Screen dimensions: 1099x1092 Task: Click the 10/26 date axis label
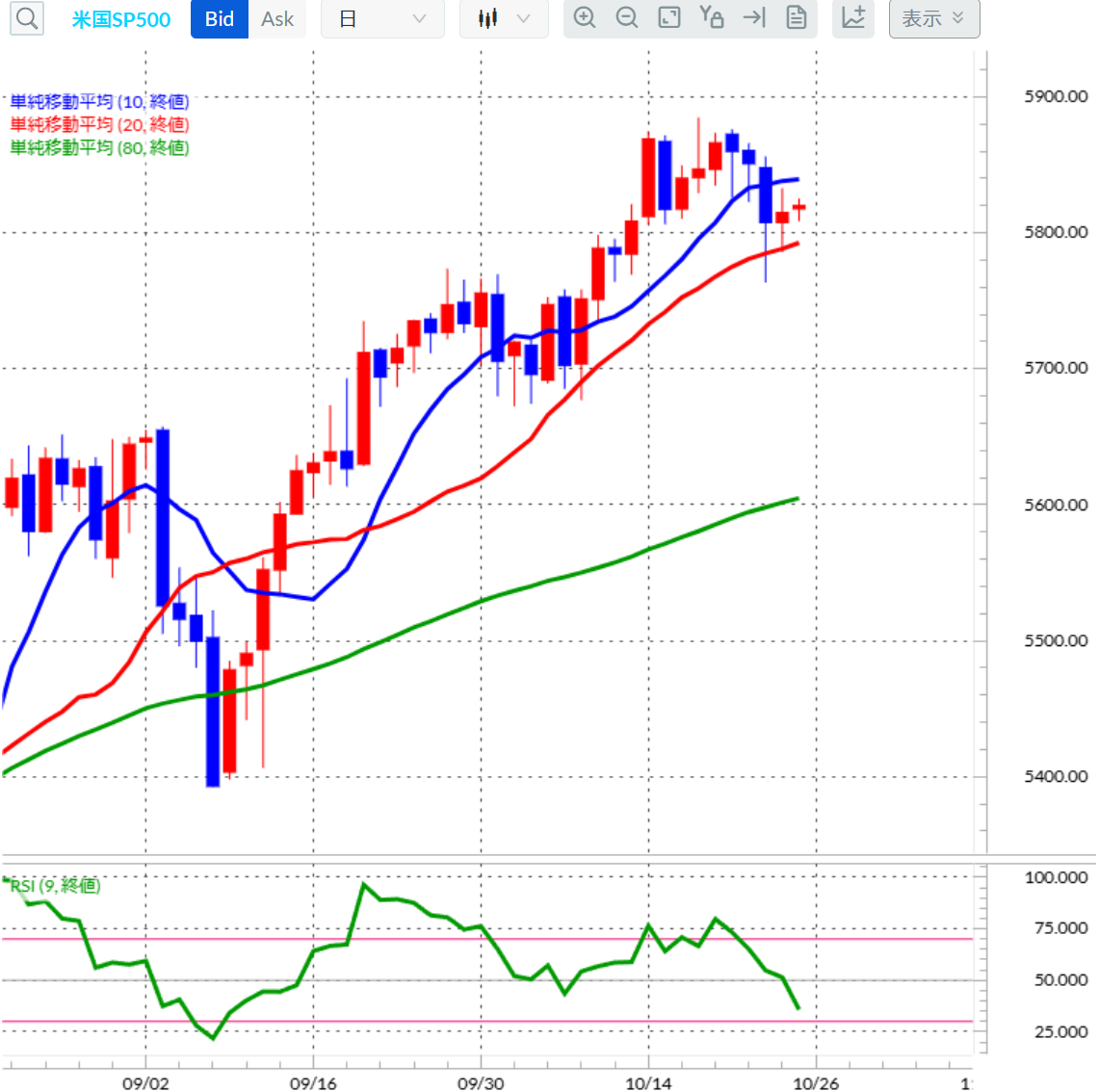click(816, 1083)
